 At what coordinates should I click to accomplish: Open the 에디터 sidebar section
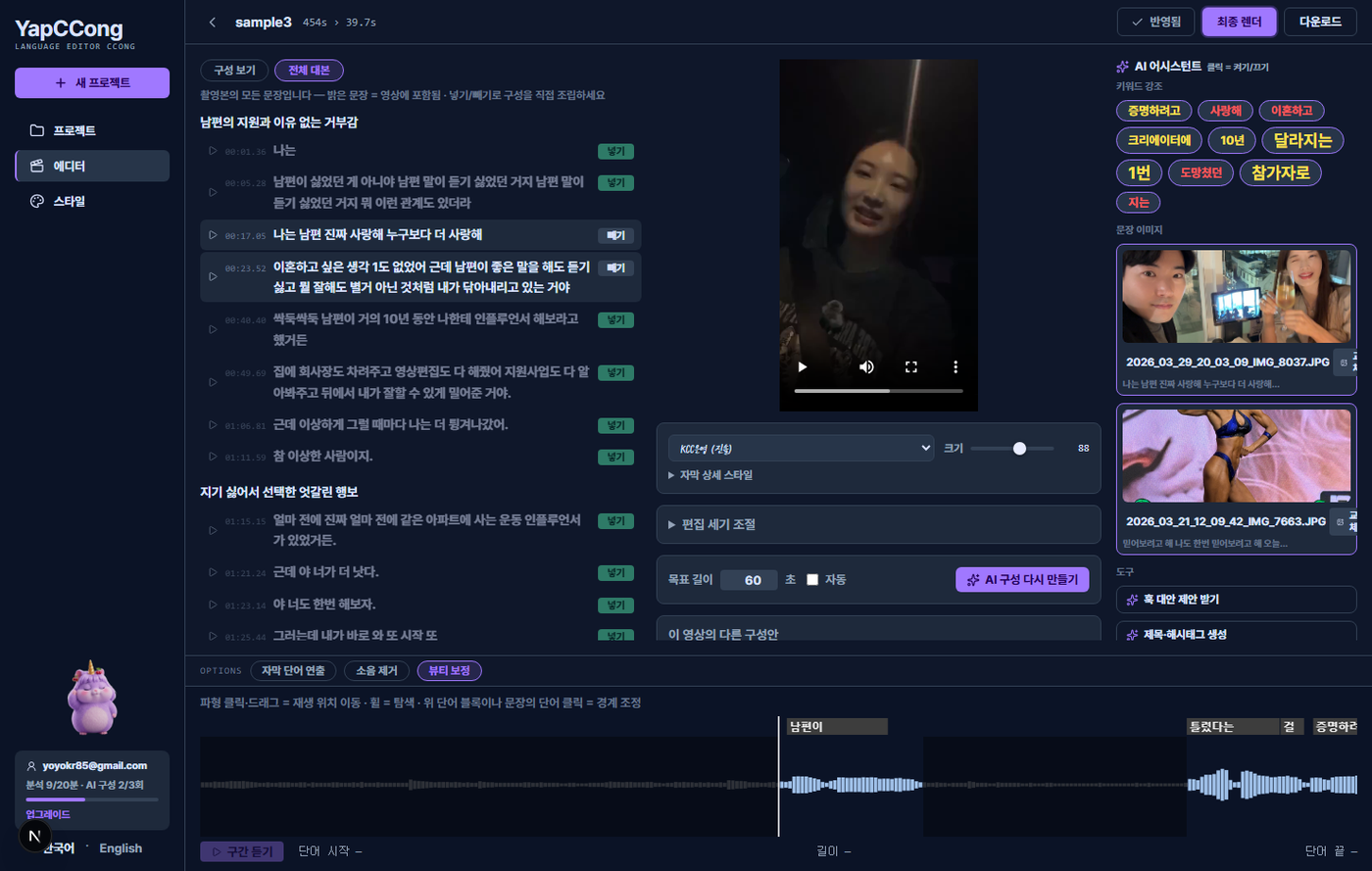[92, 166]
